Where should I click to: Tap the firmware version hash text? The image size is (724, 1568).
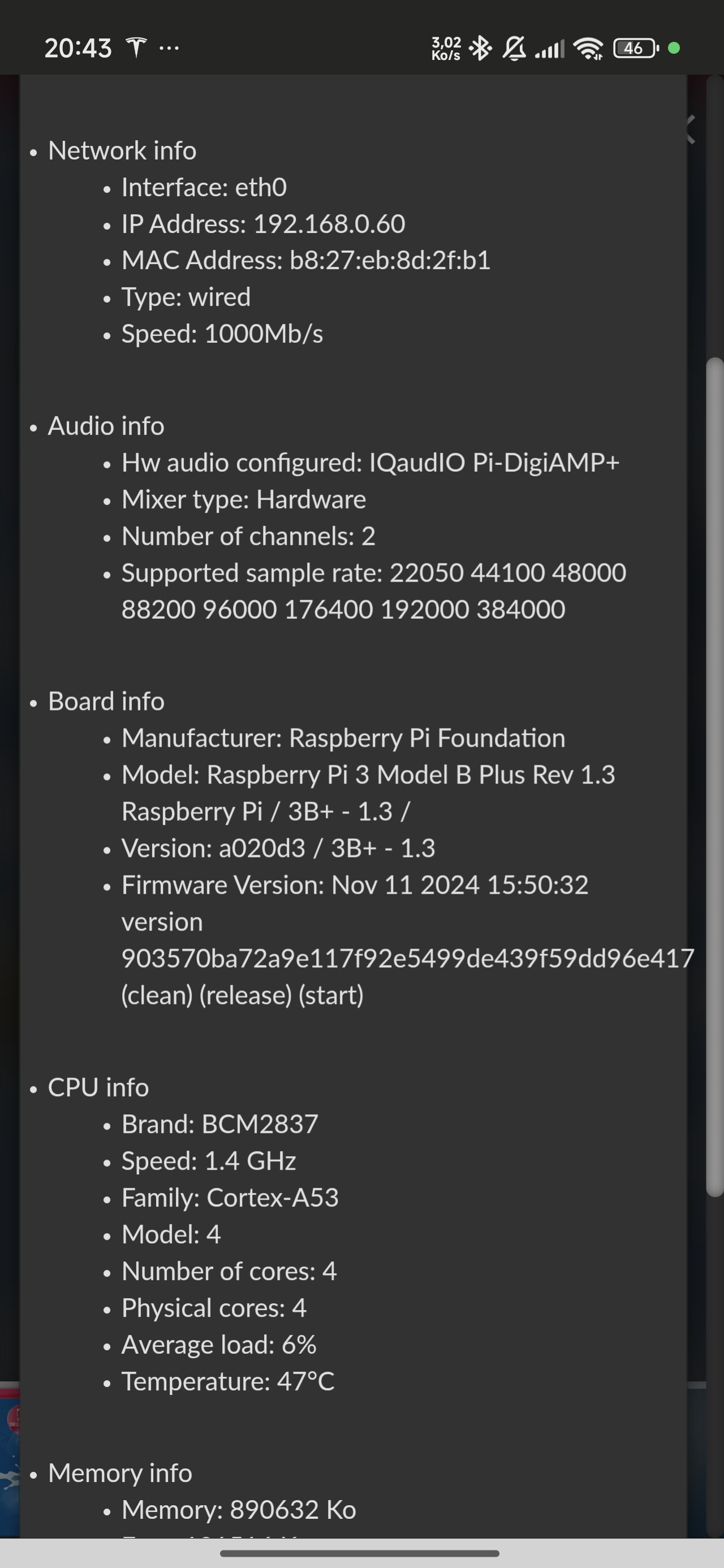pos(407,958)
